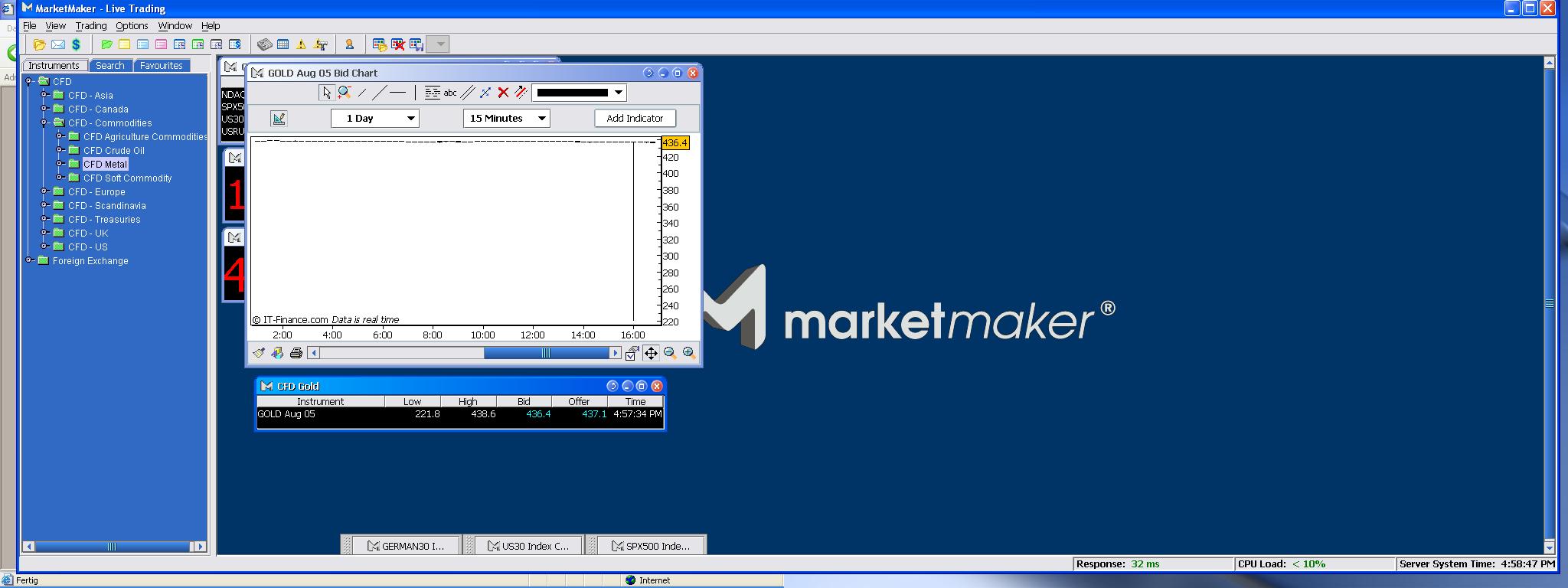Open the Trading menu
Screen dimensions: 1568x588
point(91,26)
